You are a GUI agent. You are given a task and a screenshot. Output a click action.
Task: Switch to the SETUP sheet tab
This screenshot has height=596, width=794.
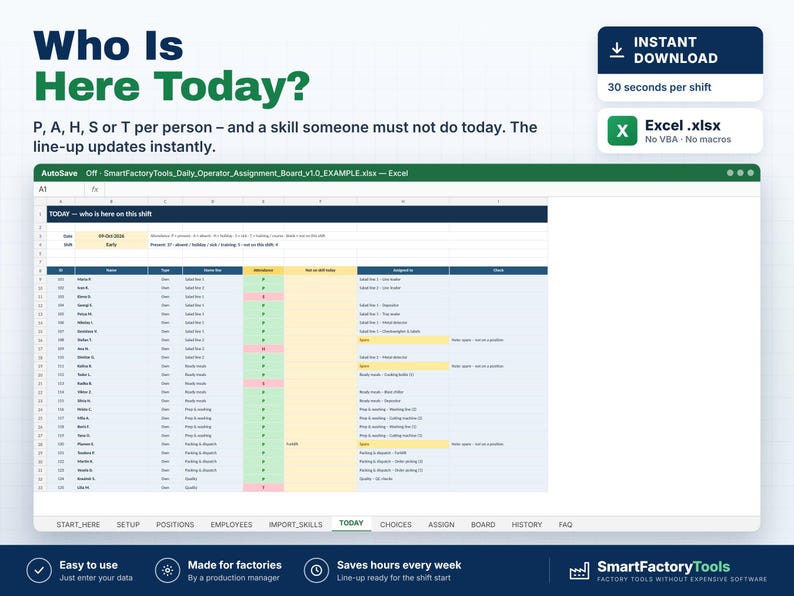pyautogui.click(x=128, y=525)
